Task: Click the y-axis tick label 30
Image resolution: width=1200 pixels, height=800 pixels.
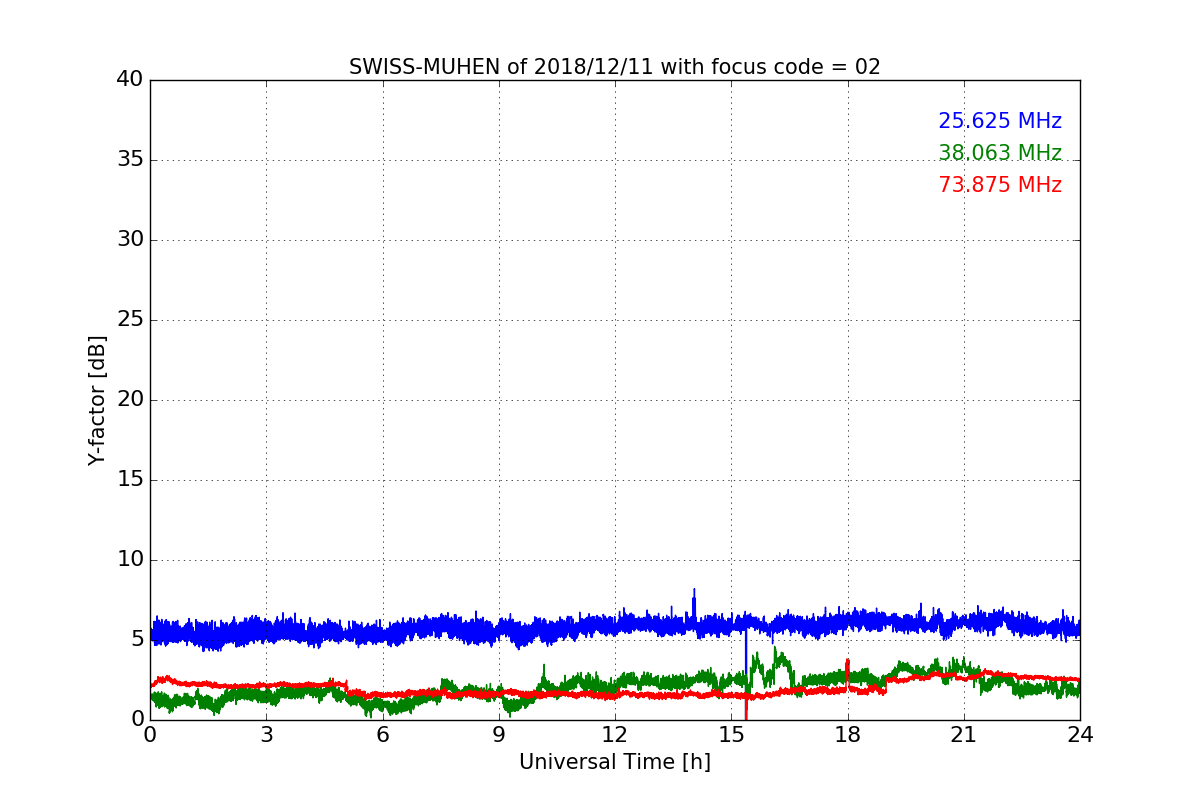Action: click(x=130, y=239)
